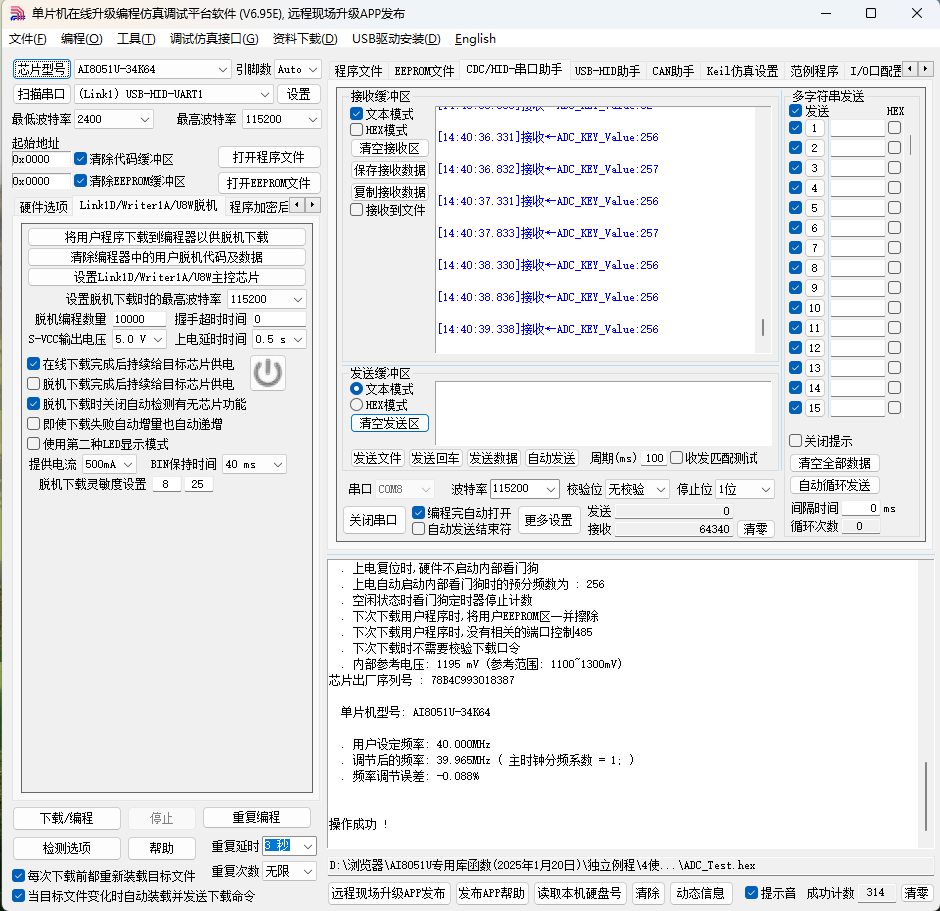Open the 文件(F) menu
Viewport: 940px width, 911px height.
pos(28,39)
